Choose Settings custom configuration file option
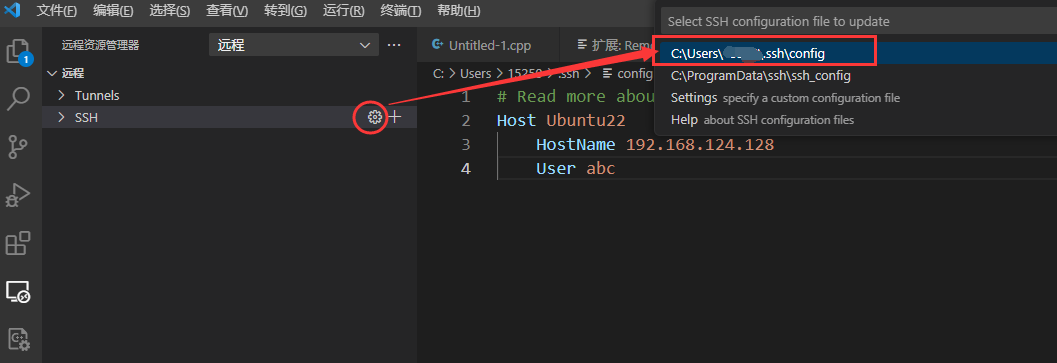This screenshot has width=1057, height=363. [857, 98]
